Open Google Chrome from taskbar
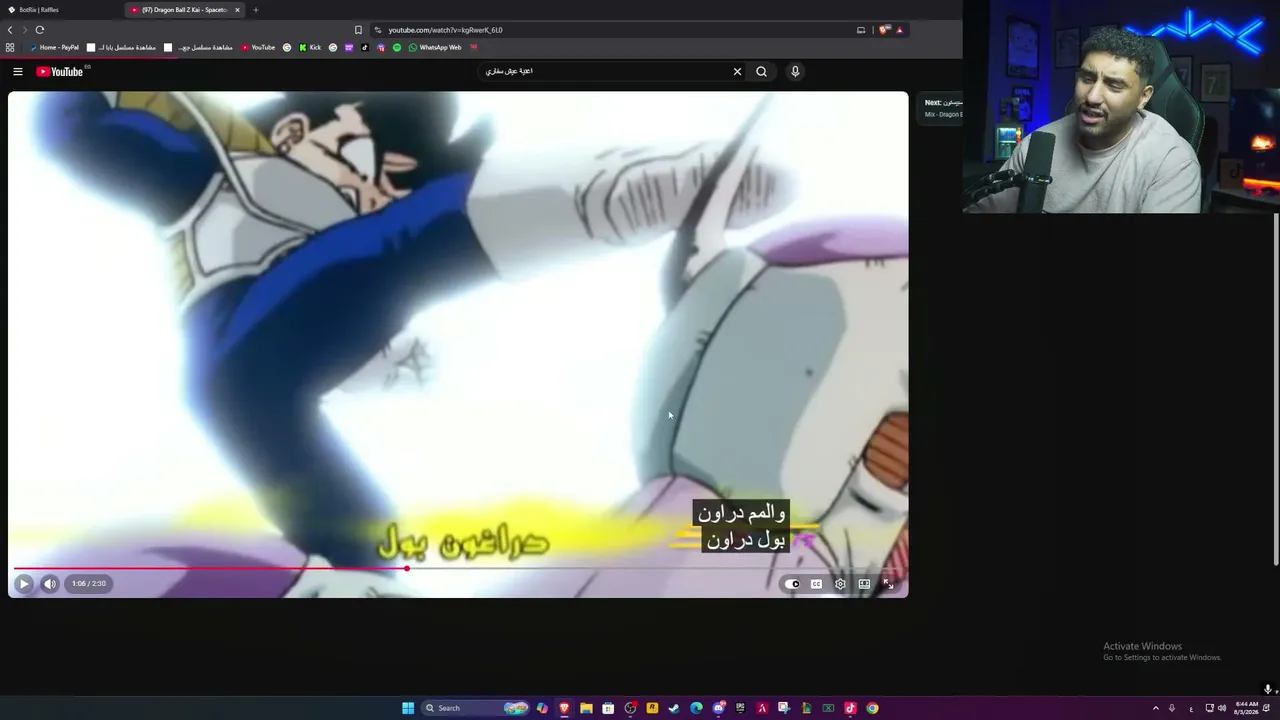Image resolution: width=1280 pixels, height=720 pixels. (x=872, y=708)
